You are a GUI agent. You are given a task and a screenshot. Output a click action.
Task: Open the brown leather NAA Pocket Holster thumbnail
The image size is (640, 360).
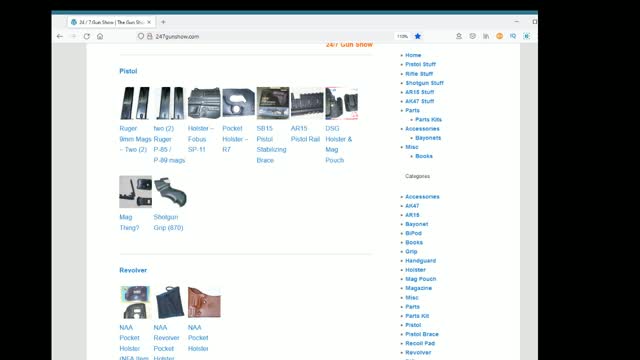pos(204,302)
